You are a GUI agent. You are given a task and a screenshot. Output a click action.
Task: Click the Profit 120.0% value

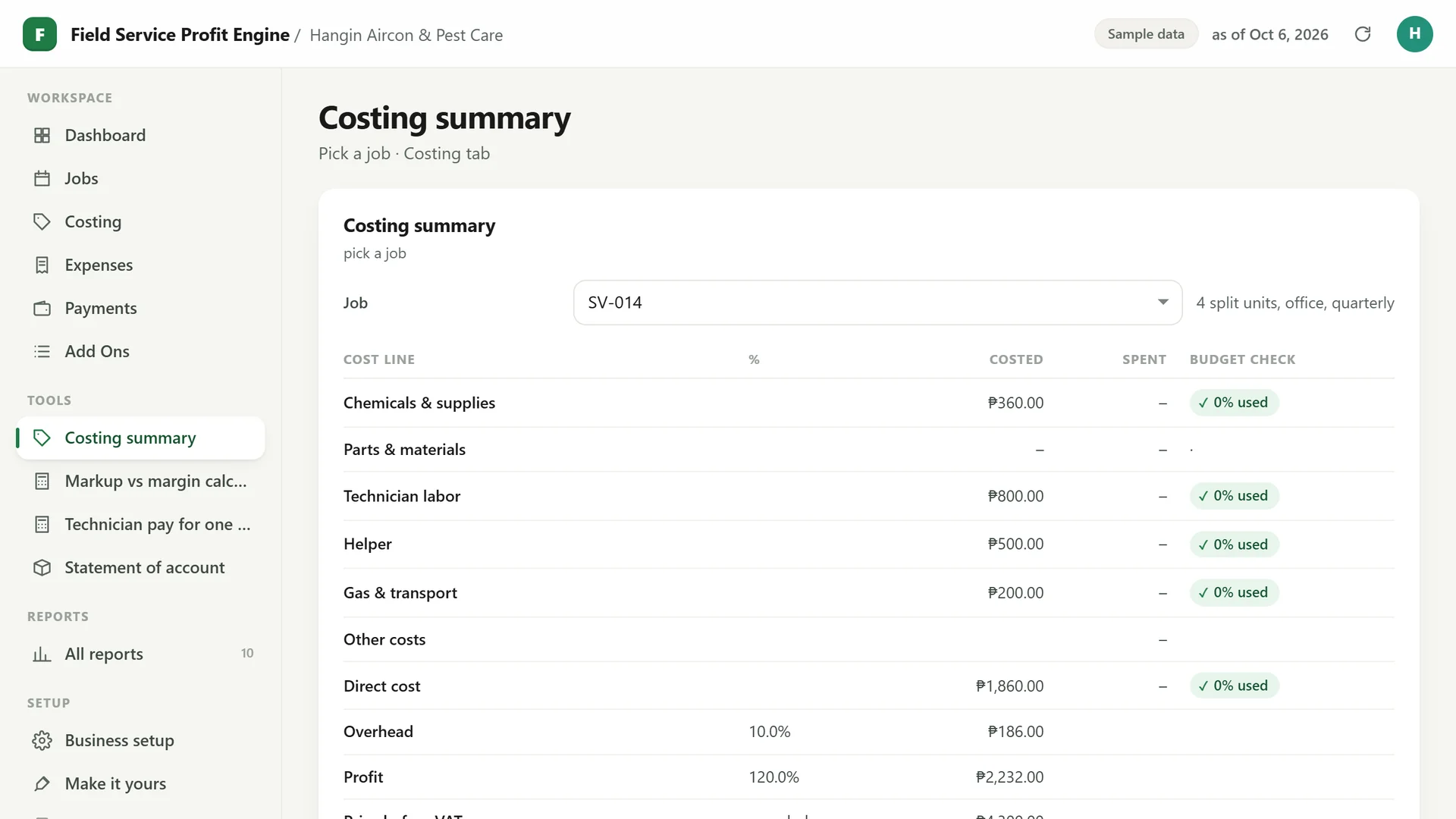tap(773, 777)
